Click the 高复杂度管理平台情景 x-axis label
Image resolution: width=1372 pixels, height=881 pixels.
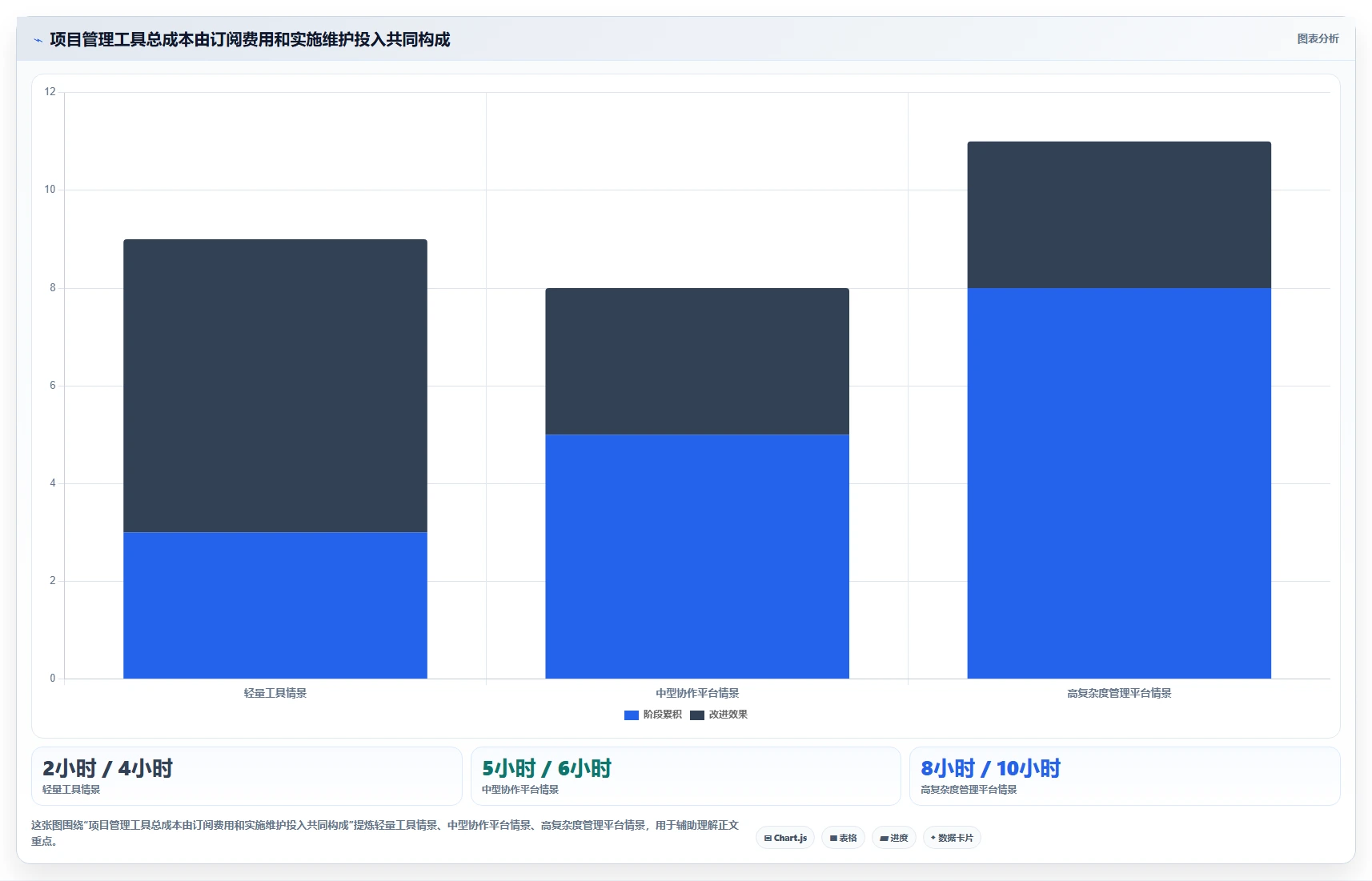(1119, 693)
